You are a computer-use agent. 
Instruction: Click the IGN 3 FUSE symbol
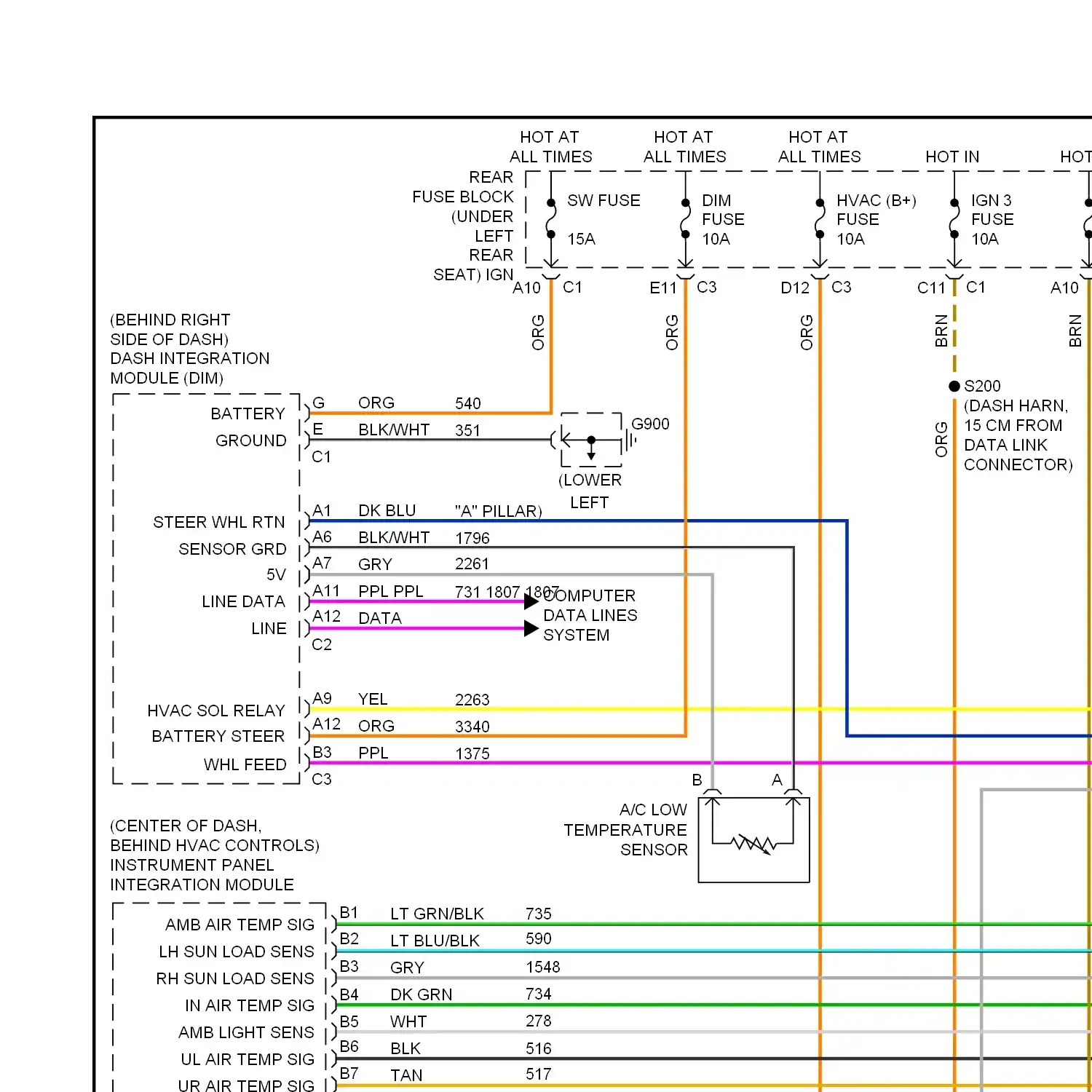coord(954,218)
